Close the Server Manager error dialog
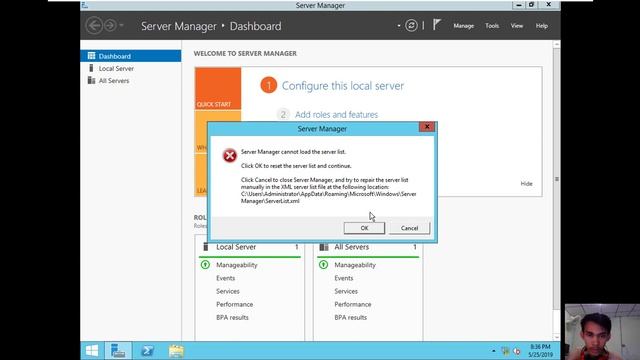The height and width of the screenshot is (360, 640). [427, 127]
